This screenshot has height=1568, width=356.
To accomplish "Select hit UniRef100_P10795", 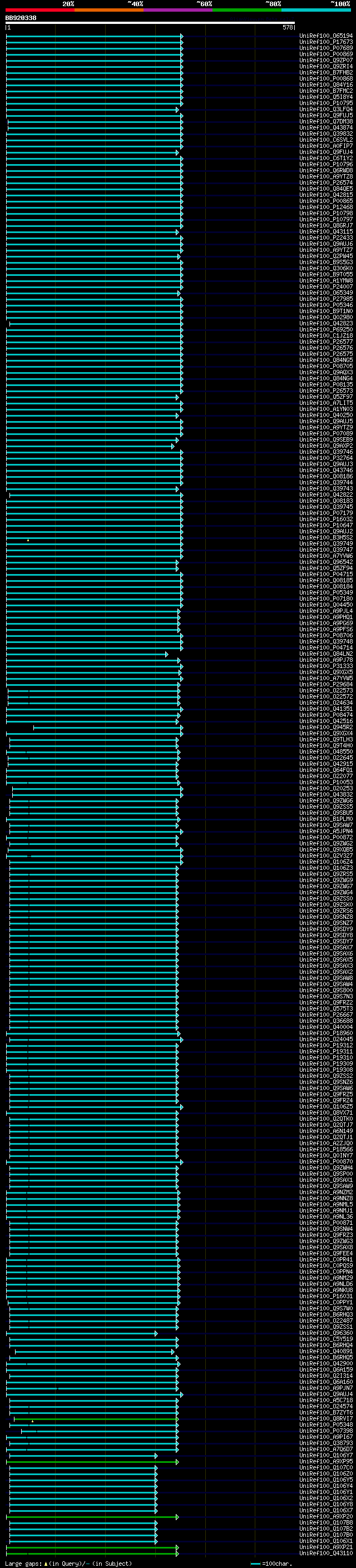I will tap(326, 103).
